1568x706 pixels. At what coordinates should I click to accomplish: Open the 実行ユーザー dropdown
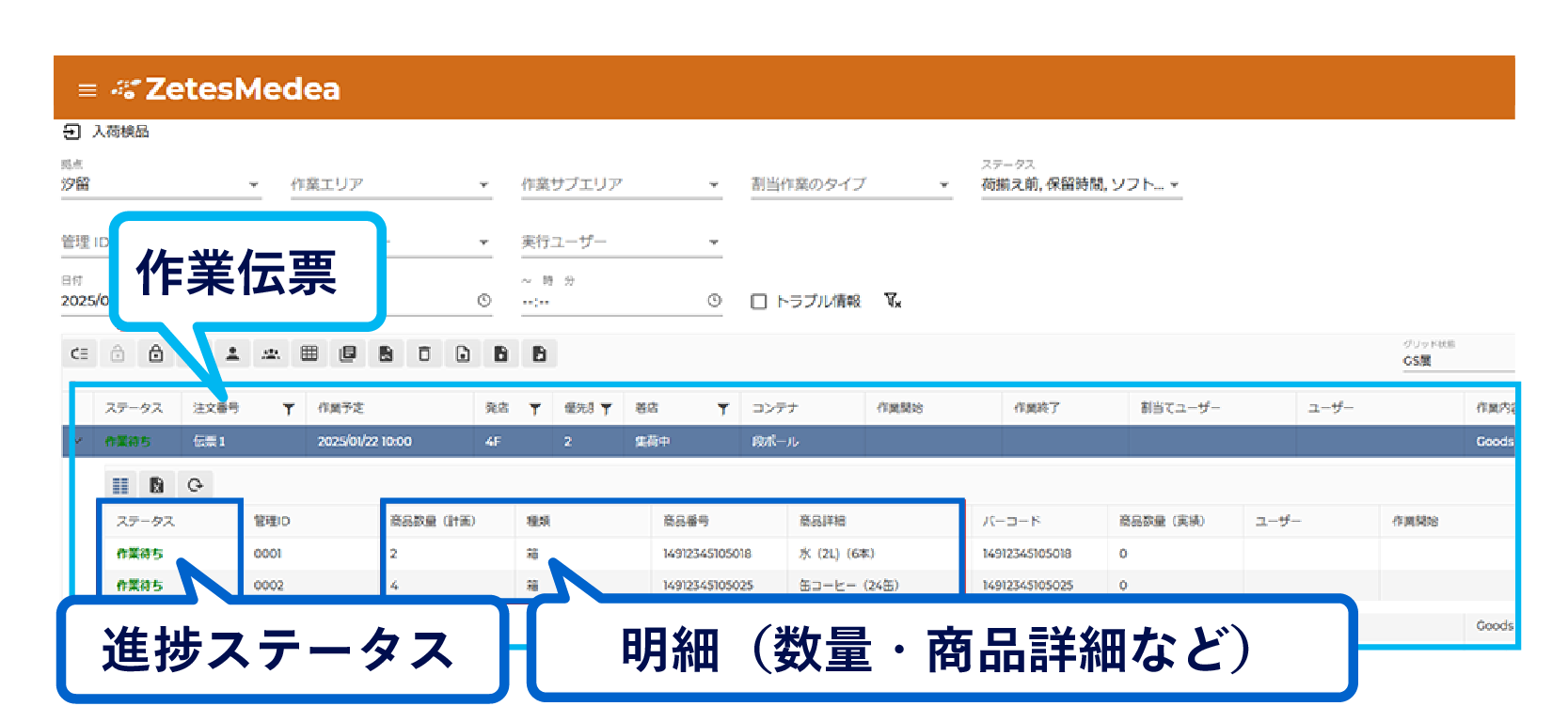pyautogui.click(x=621, y=243)
